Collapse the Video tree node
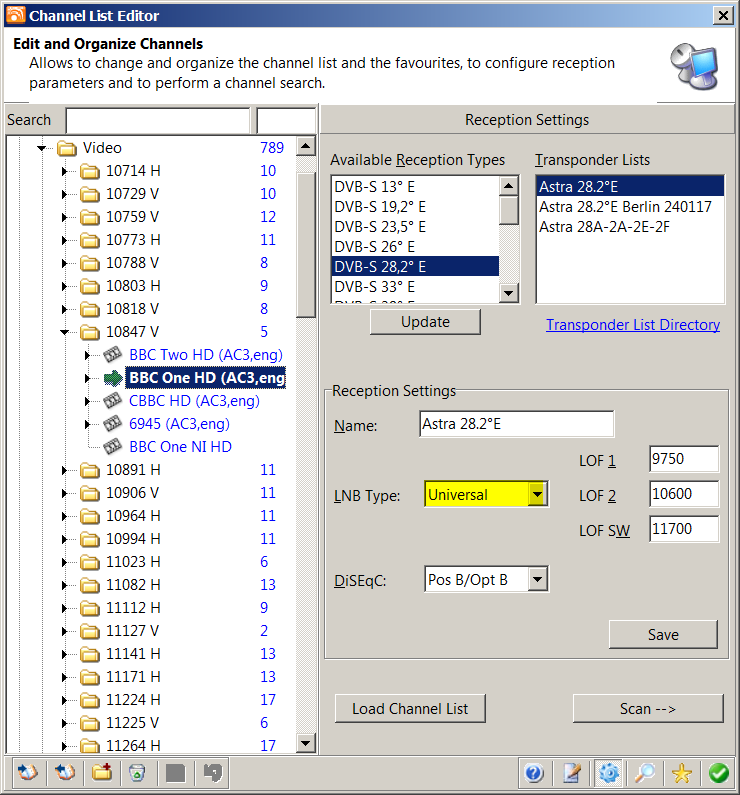Screen dimensions: 740x795 tap(42, 148)
